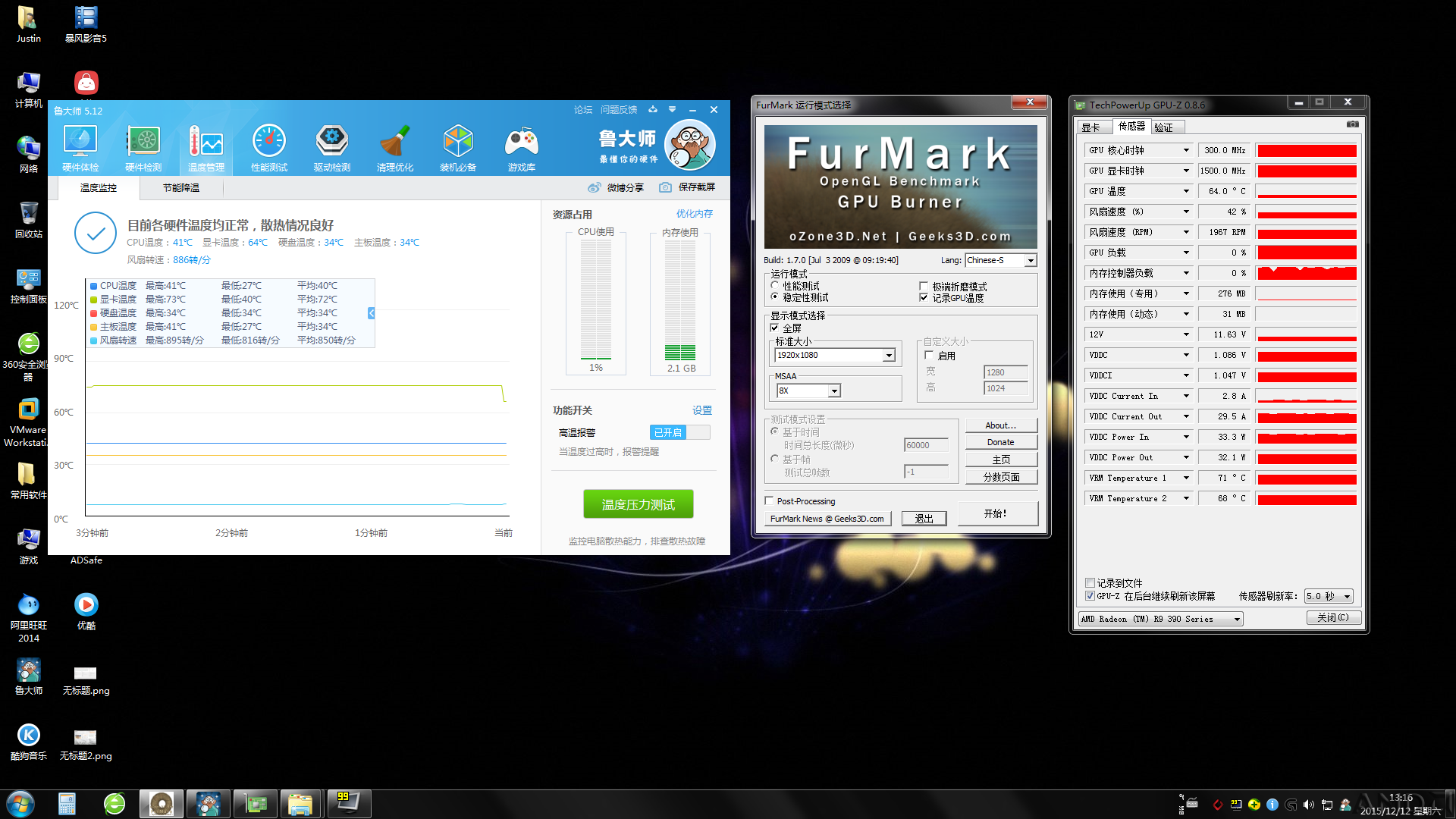Expand VDDC Current In dropdown
Image resolution: width=1456 pixels, height=819 pixels.
coord(1186,396)
